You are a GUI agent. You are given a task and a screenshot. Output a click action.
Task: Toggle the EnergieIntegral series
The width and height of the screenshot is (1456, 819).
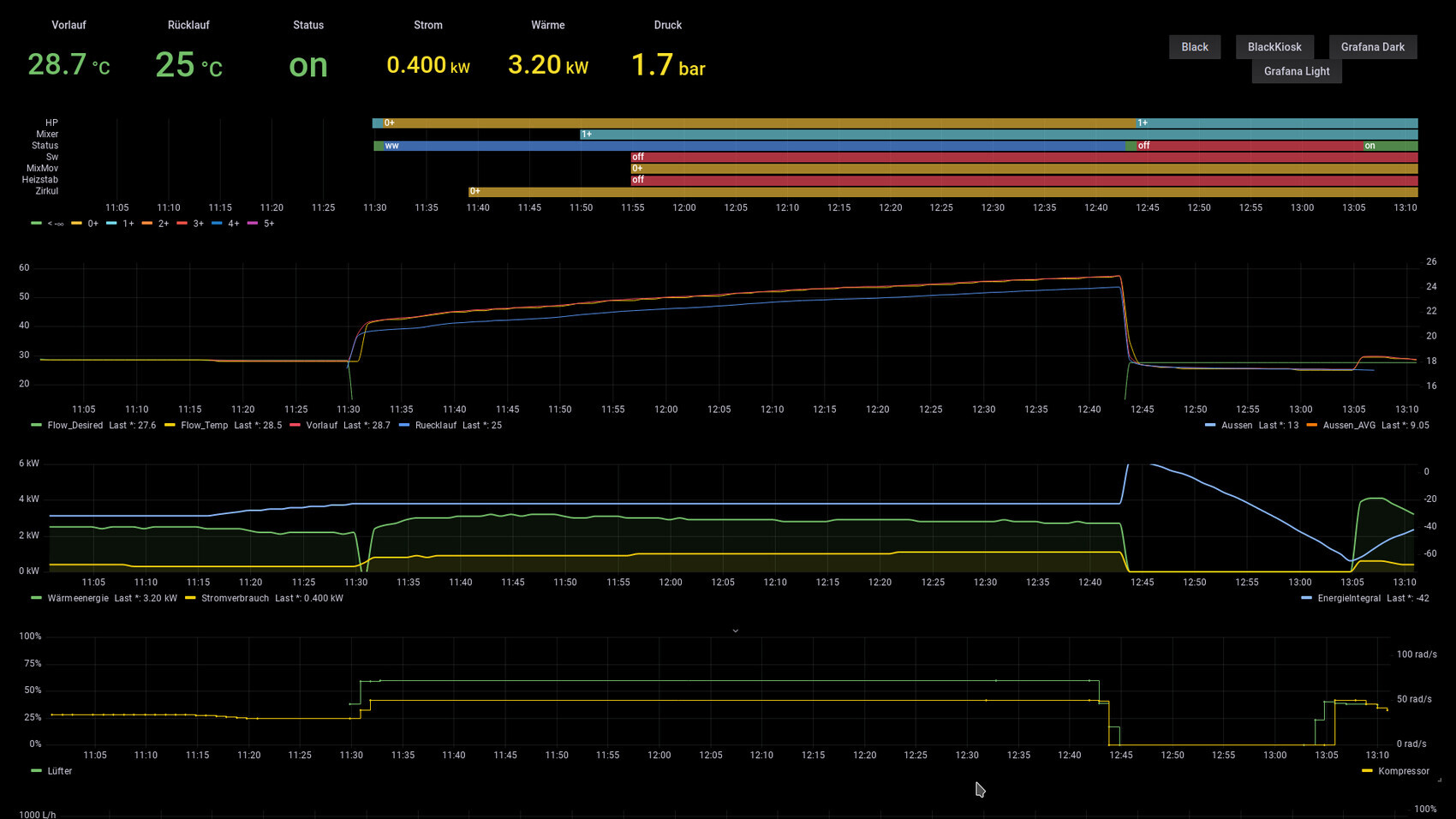pyautogui.click(x=1348, y=599)
